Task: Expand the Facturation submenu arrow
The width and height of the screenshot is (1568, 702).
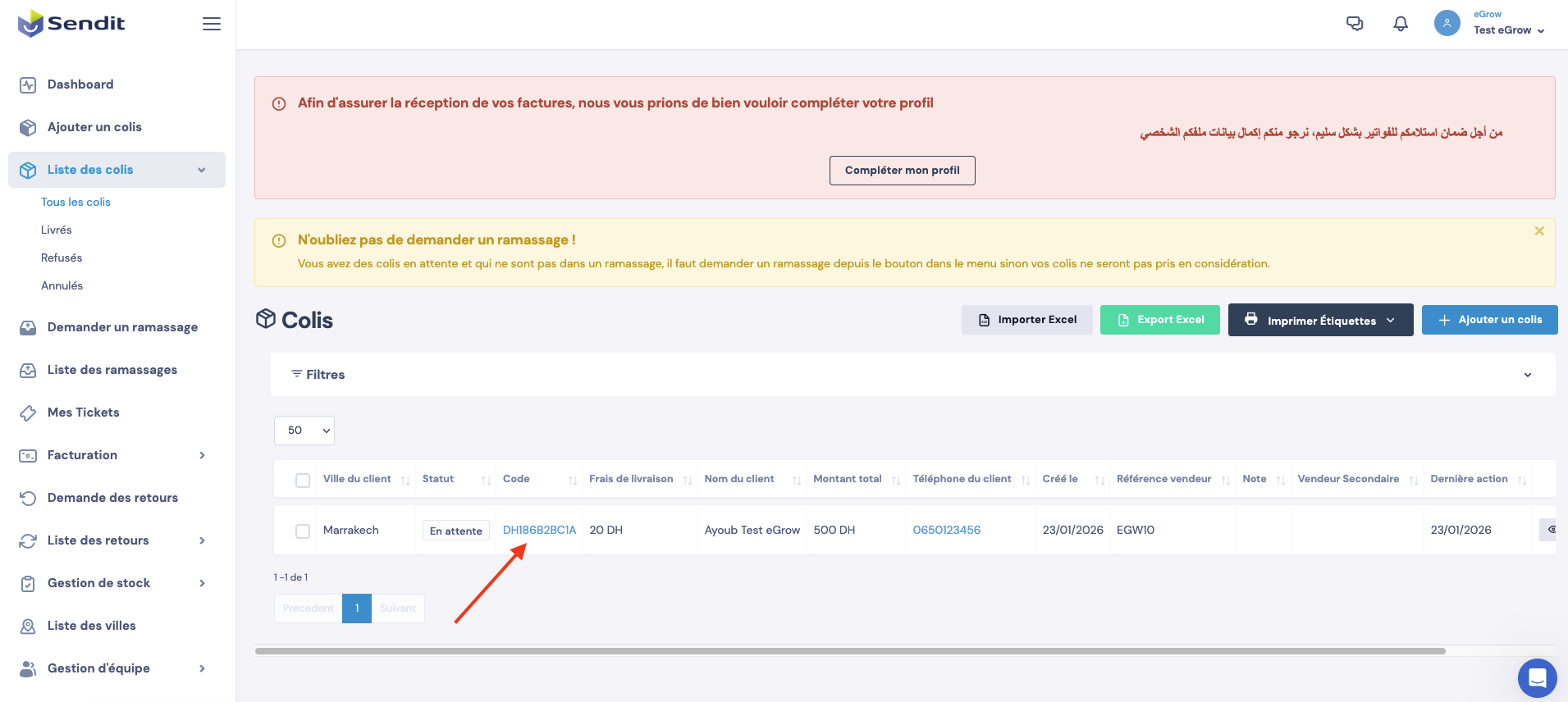Action: [x=202, y=455]
